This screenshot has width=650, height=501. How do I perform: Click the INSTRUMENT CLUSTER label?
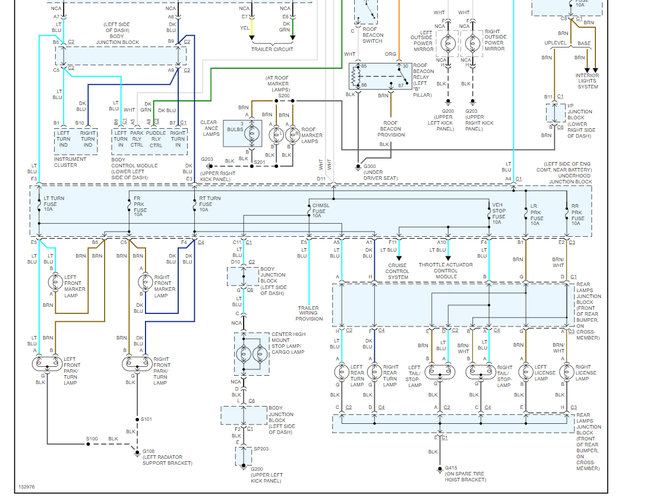click(x=70, y=162)
